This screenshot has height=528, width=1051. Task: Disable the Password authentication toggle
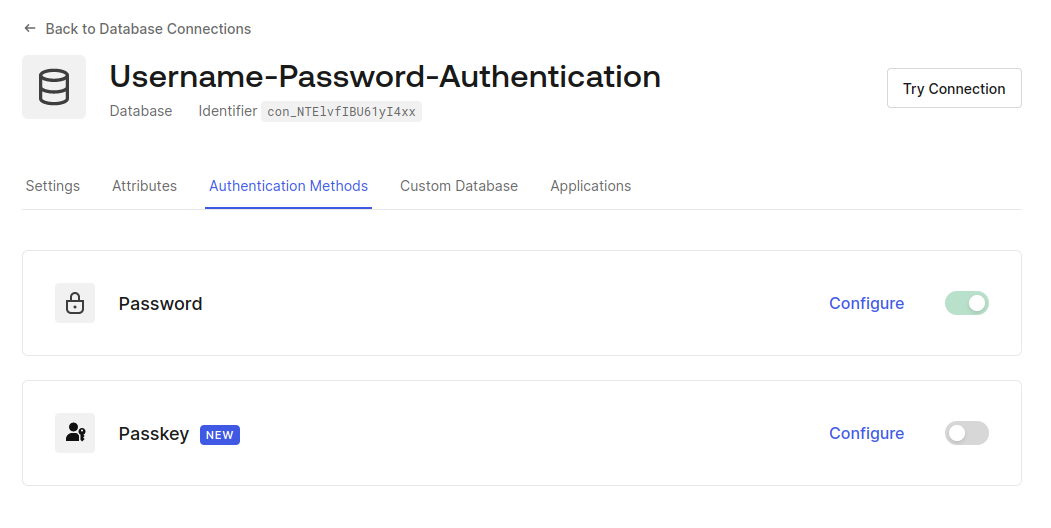point(966,303)
